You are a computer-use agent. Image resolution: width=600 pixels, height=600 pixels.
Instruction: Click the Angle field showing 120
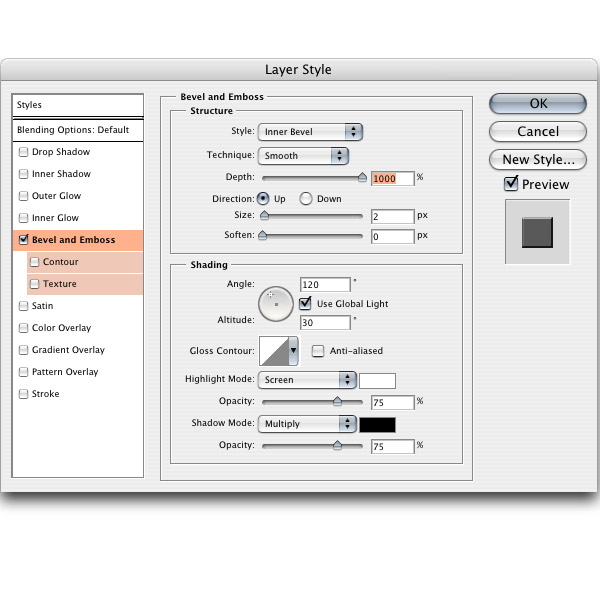[325, 285]
